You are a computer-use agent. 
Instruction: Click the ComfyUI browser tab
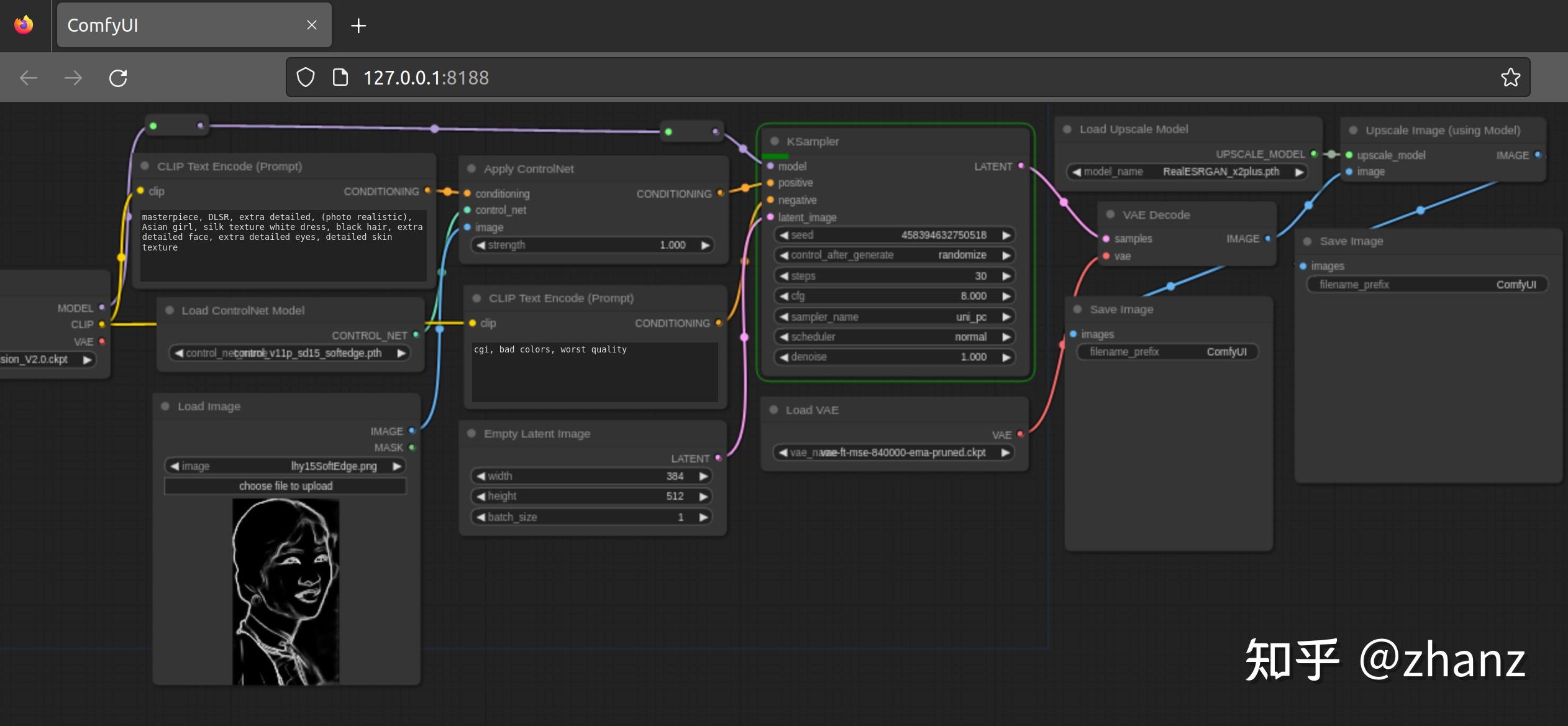pos(189,25)
